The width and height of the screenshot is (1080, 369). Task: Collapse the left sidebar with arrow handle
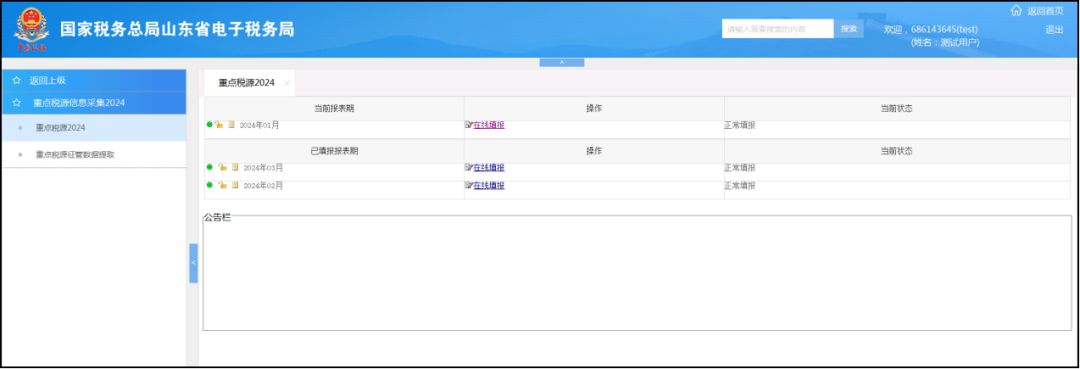194,263
